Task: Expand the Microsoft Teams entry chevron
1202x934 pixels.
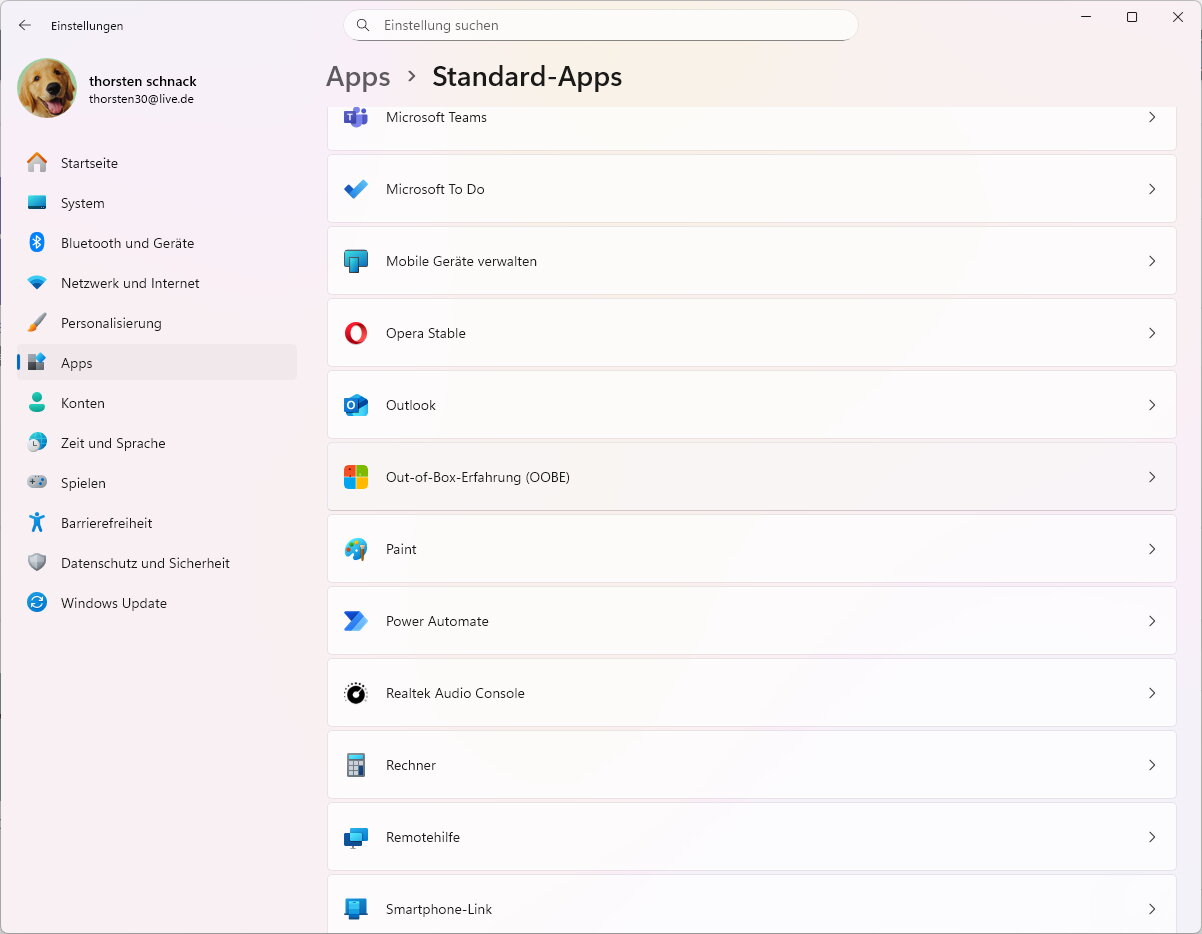Action: coord(1152,117)
